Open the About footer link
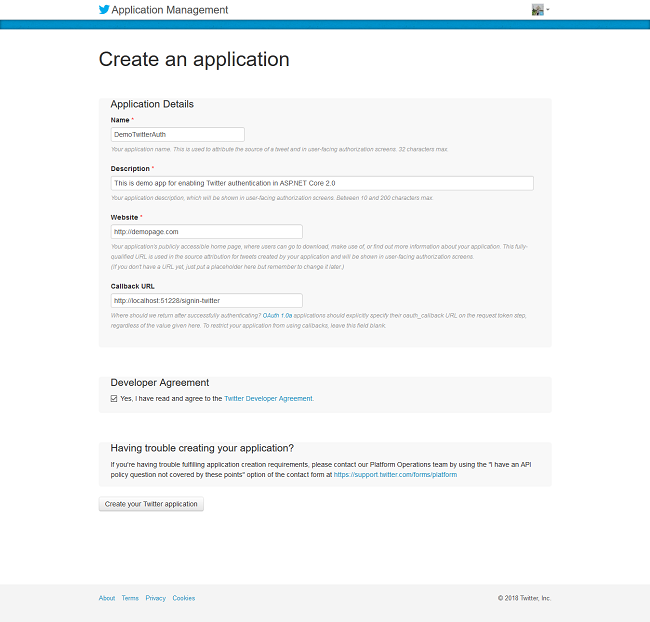Image resolution: width=650 pixels, height=622 pixels. coord(107,598)
